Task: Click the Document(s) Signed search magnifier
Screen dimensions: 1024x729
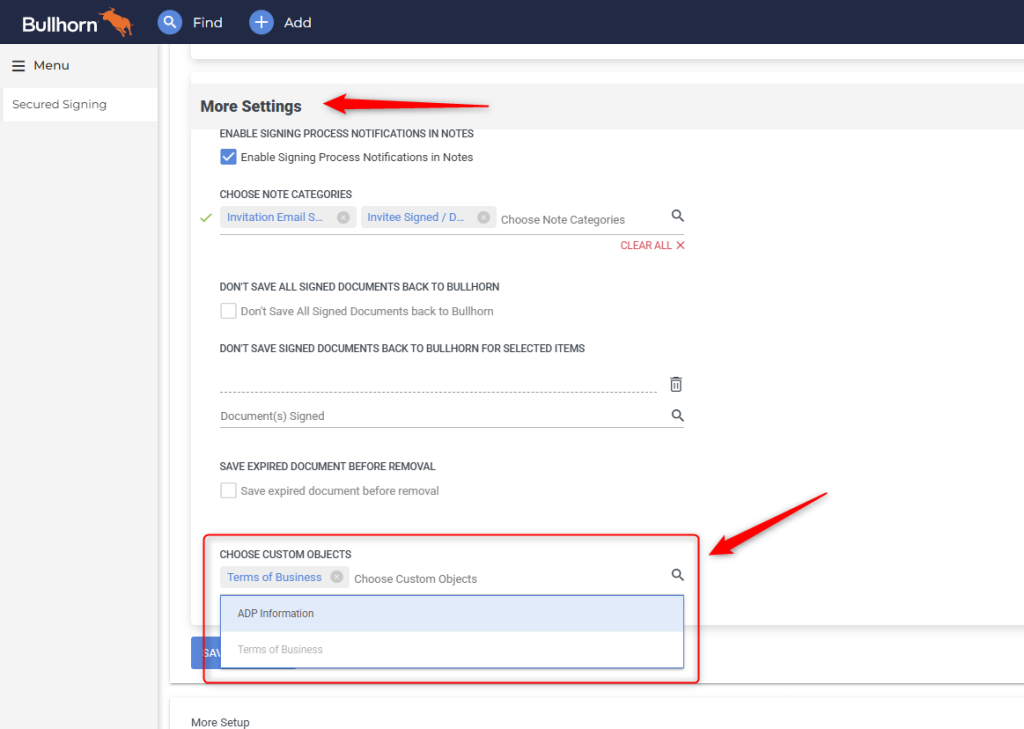Action: (678, 415)
